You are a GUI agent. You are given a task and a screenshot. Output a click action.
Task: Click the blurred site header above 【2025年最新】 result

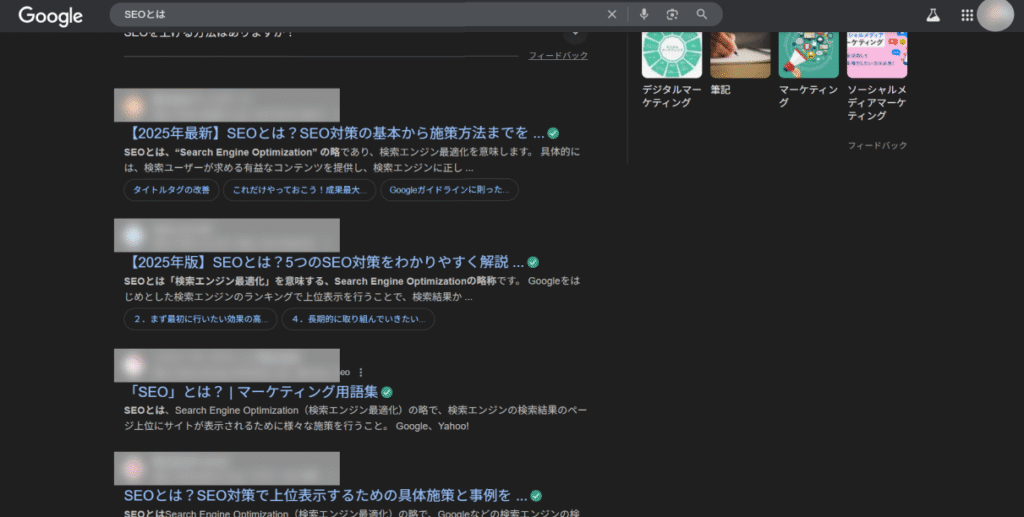(x=227, y=105)
